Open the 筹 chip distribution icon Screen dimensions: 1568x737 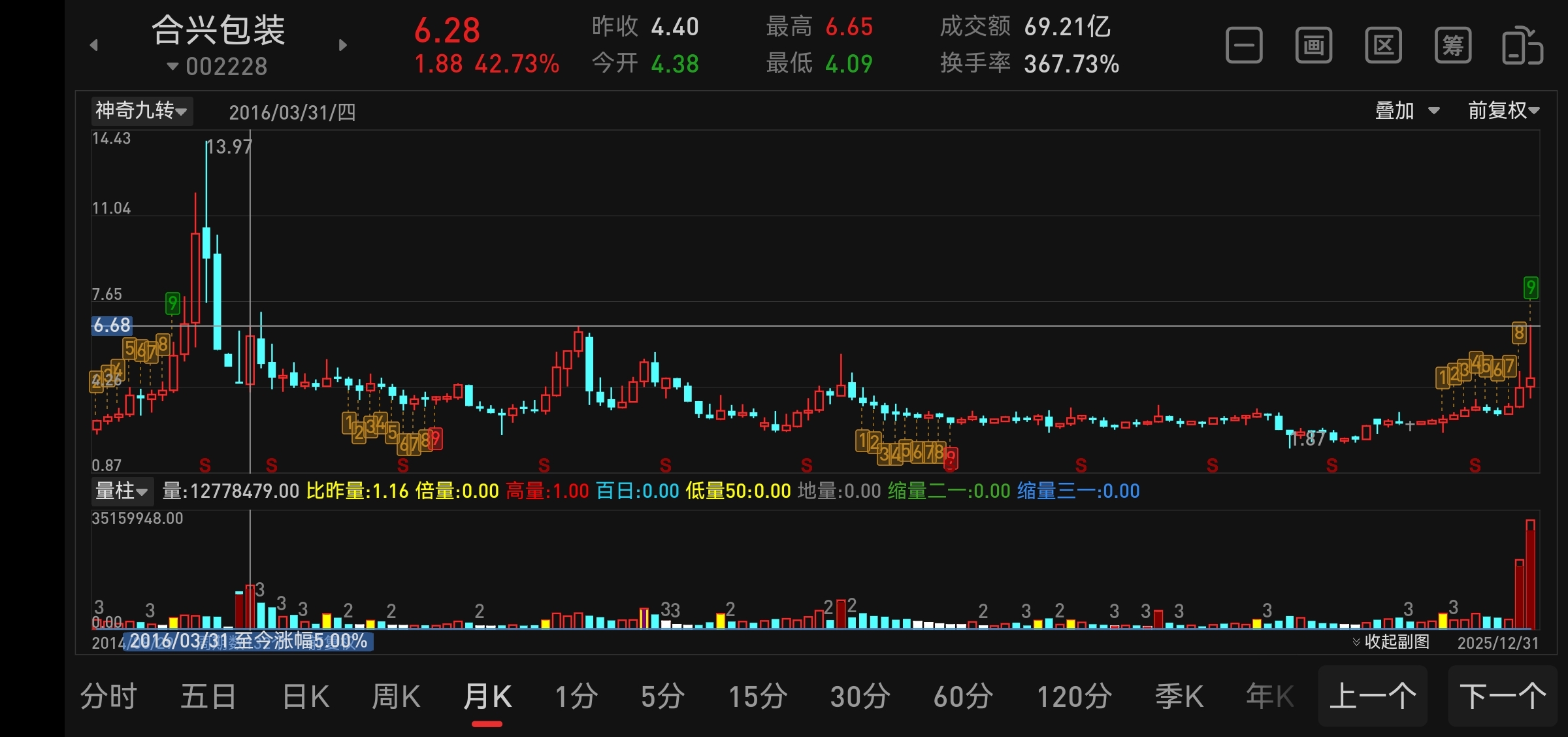pyautogui.click(x=1453, y=46)
